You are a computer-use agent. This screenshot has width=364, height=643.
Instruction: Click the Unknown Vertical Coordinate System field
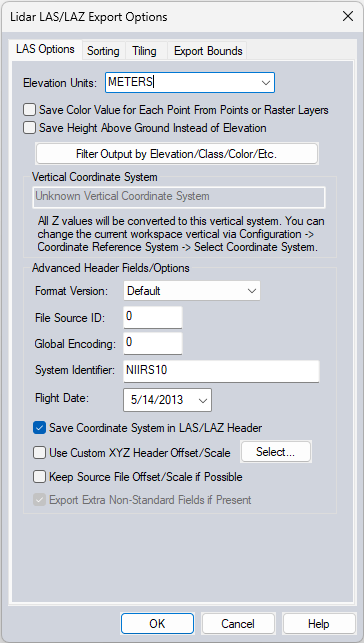(x=179, y=197)
